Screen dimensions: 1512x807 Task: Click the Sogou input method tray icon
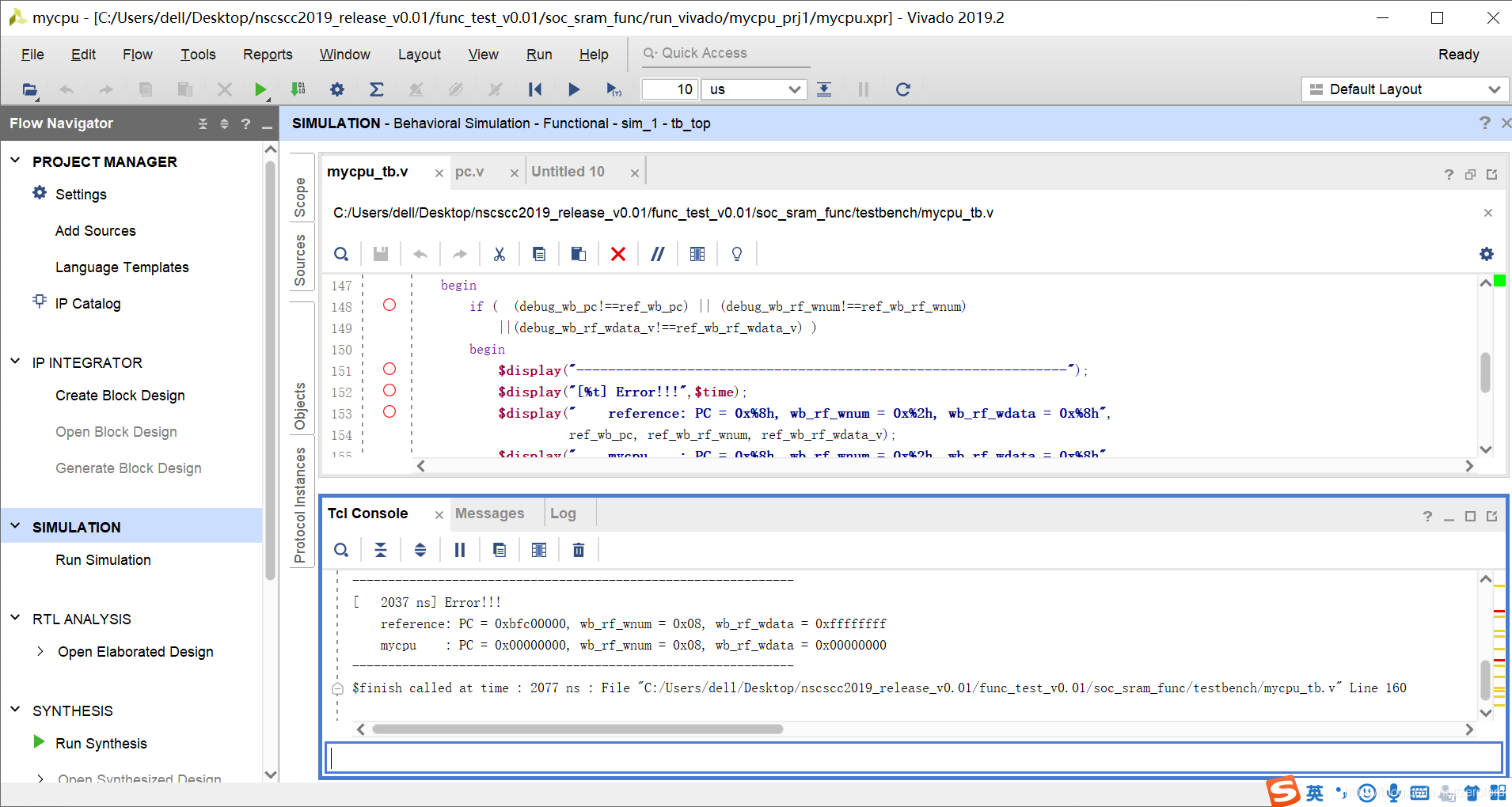1282,791
